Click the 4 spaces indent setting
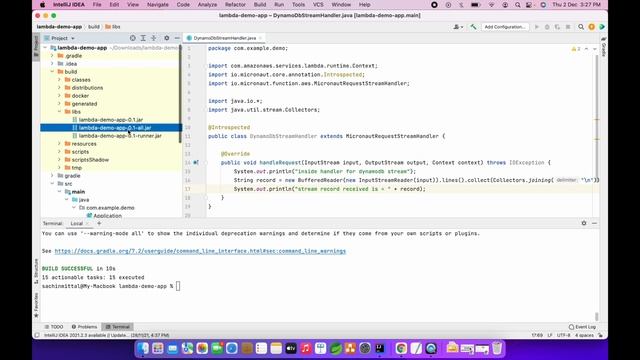This screenshot has width=640, height=360. 584,335
